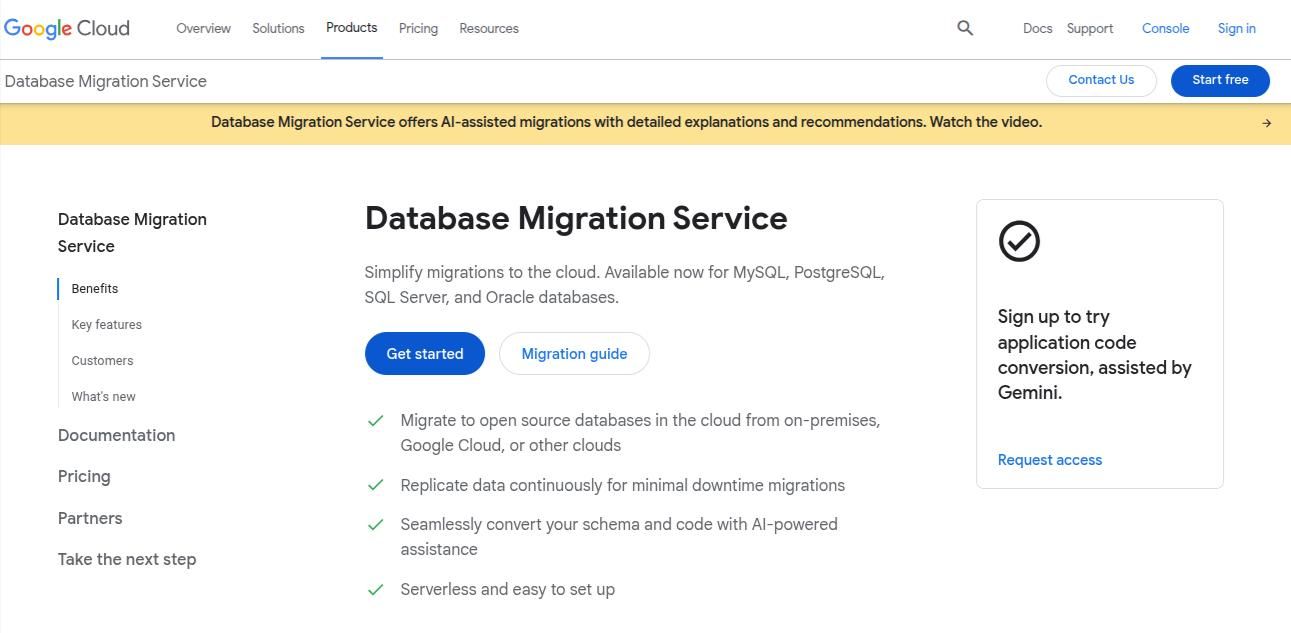Screen dimensions: 1291x633
Task: Open Documentation in sidebar
Action: pos(116,435)
